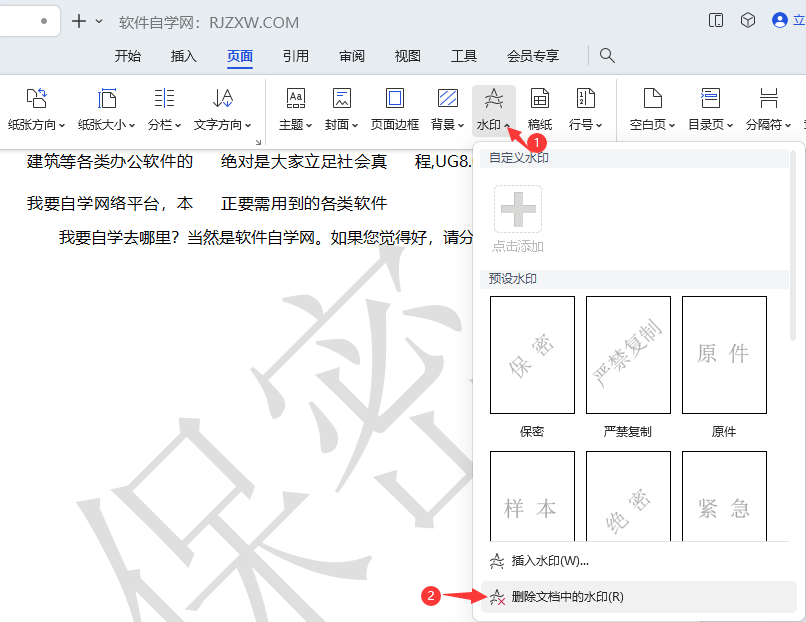This screenshot has width=806, height=622.
Task: Click the 保密 caption under first preset
Action: tap(532, 431)
